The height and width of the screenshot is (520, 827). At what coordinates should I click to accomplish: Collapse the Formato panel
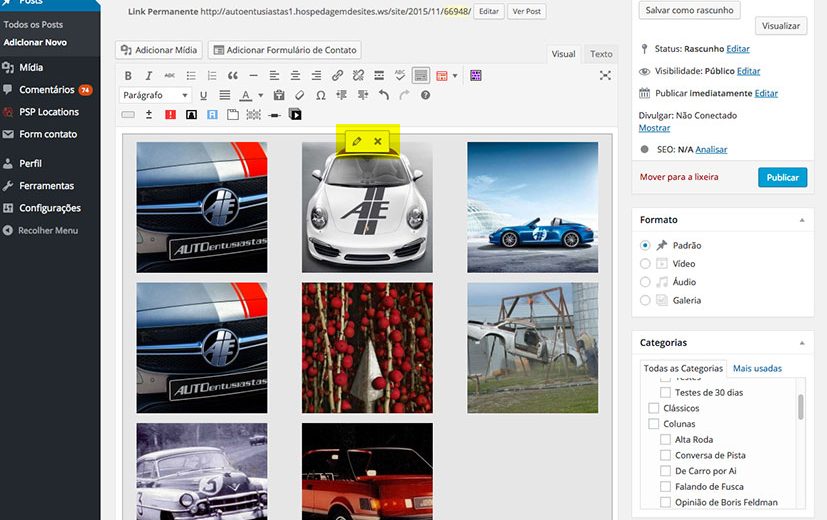point(800,220)
